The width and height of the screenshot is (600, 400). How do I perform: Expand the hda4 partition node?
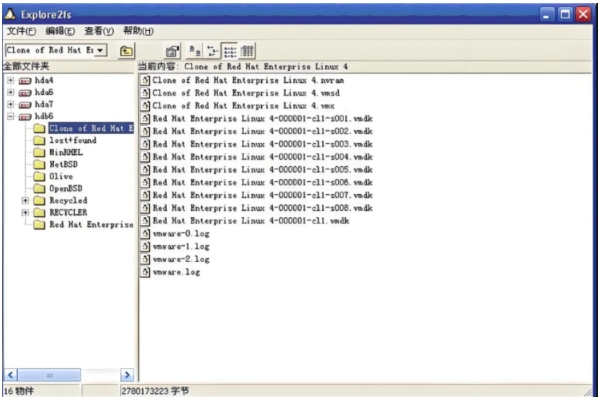point(10,79)
